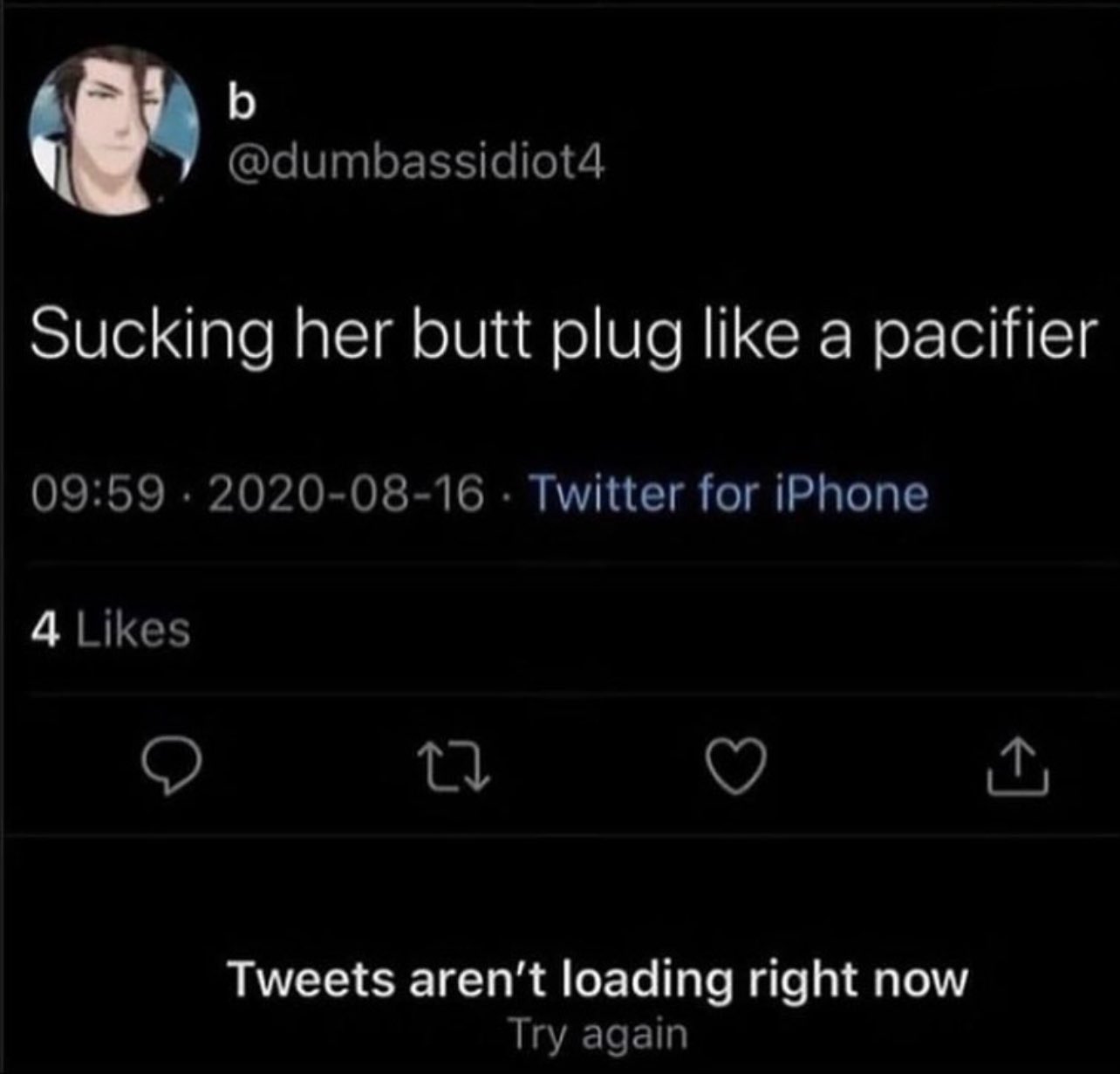Select the 2020-08-16 date text

click(x=345, y=494)
